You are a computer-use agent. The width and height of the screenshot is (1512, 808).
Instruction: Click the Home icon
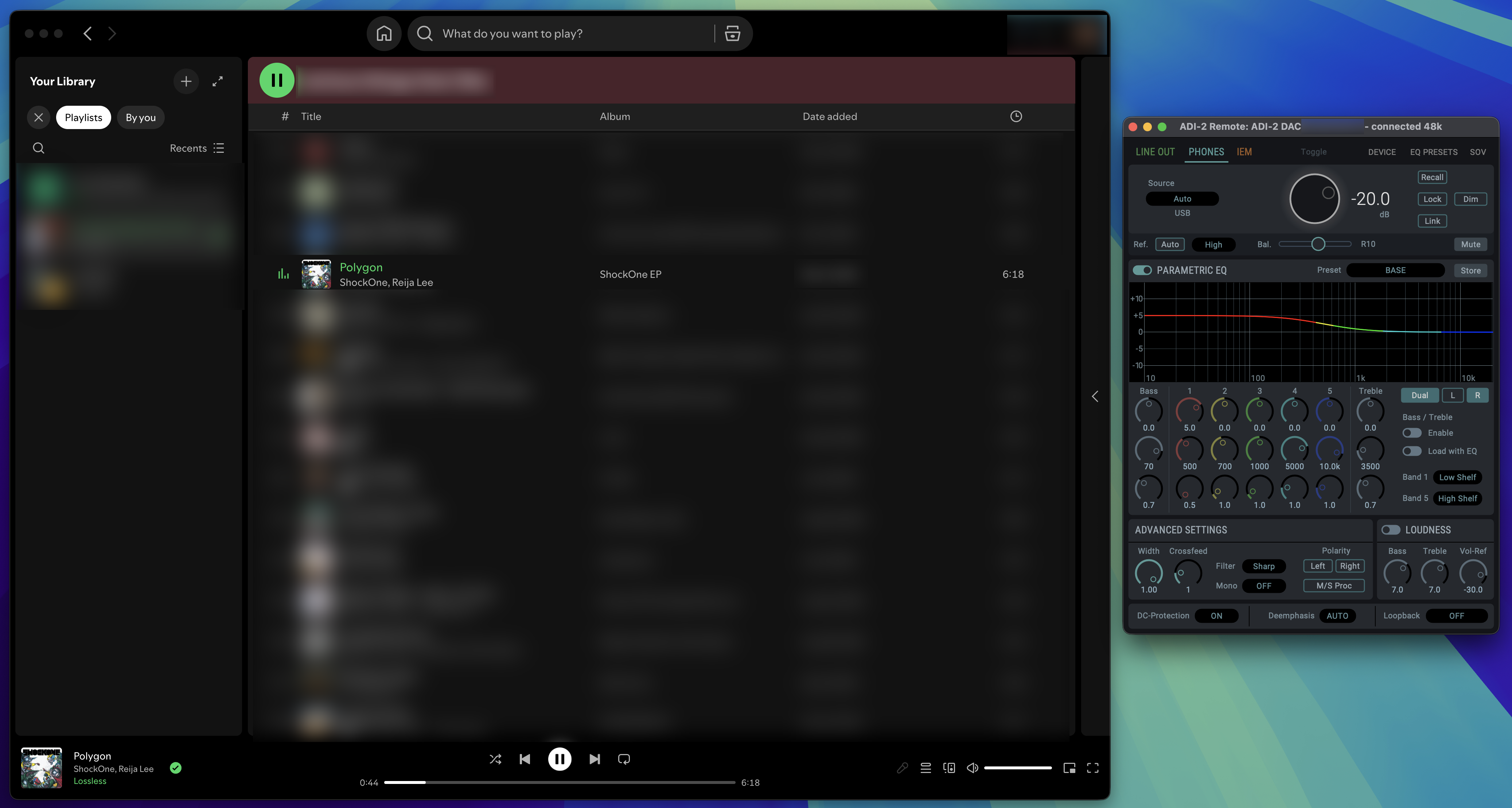point(384,34)
